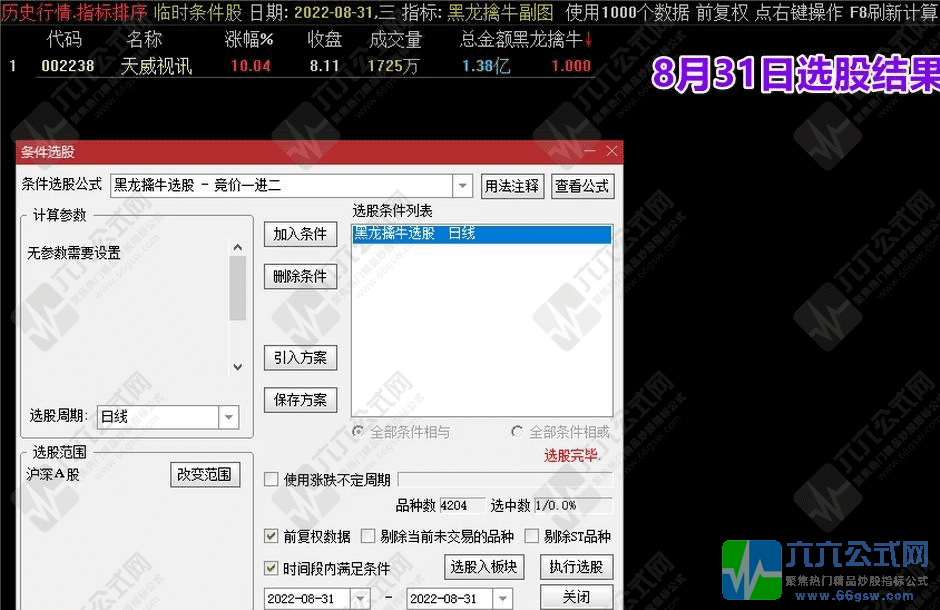Toggle the 前复权数据 checkbox

coord(272,536)
